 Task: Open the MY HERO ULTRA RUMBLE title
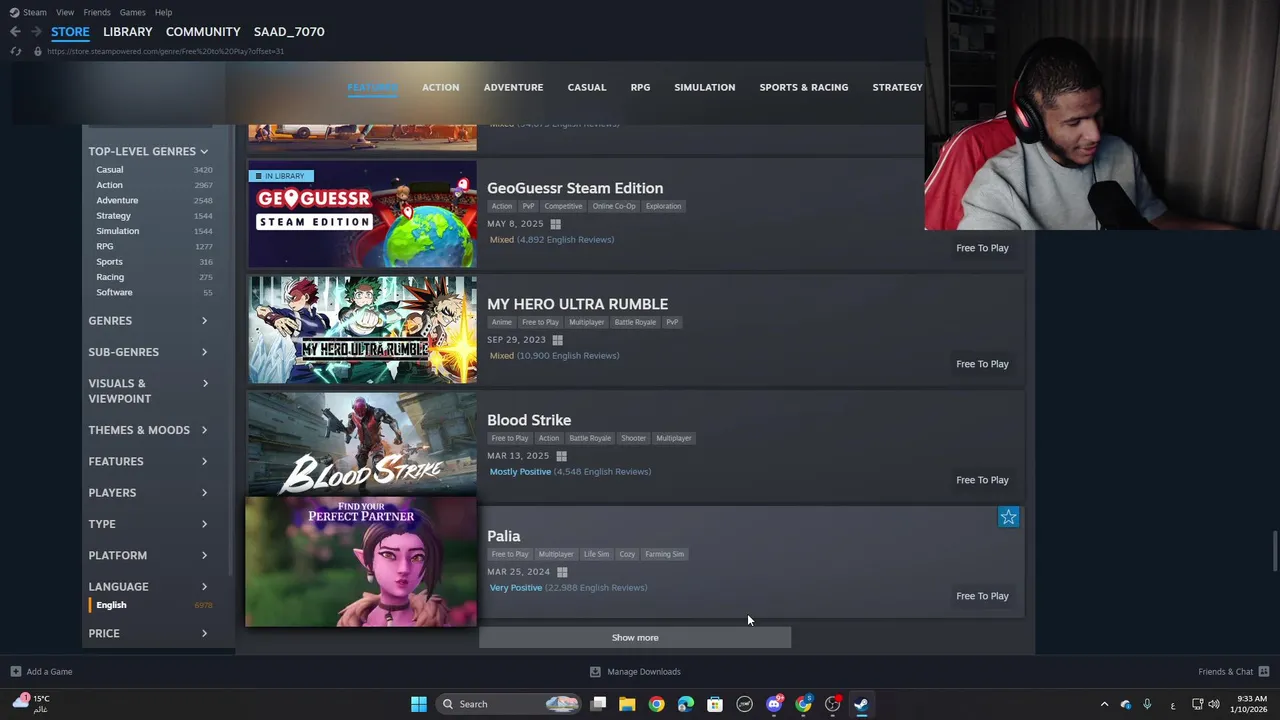(x=577, y=304)
